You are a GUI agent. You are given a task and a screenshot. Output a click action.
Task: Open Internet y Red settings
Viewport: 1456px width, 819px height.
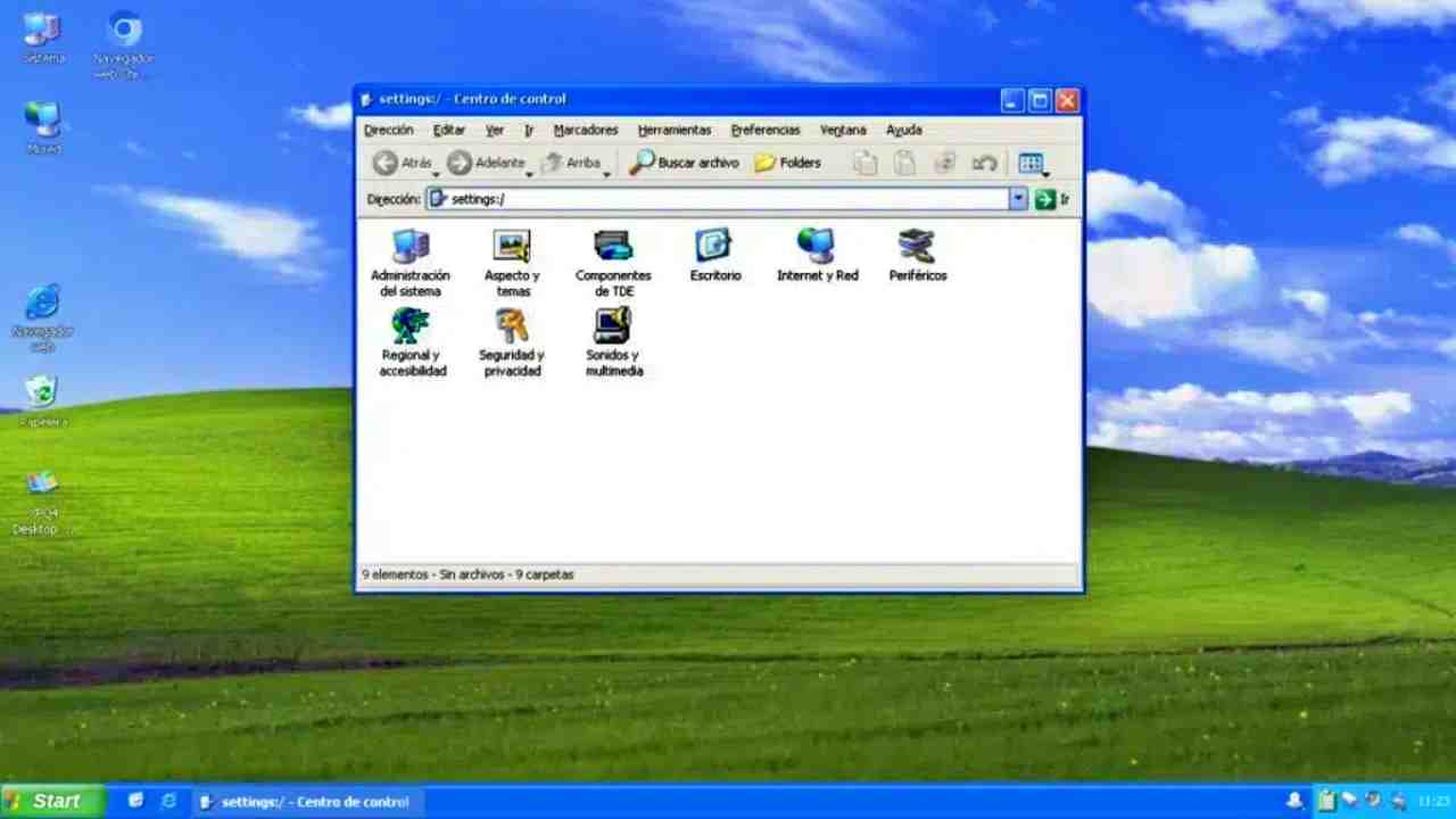tap(817, 255)
